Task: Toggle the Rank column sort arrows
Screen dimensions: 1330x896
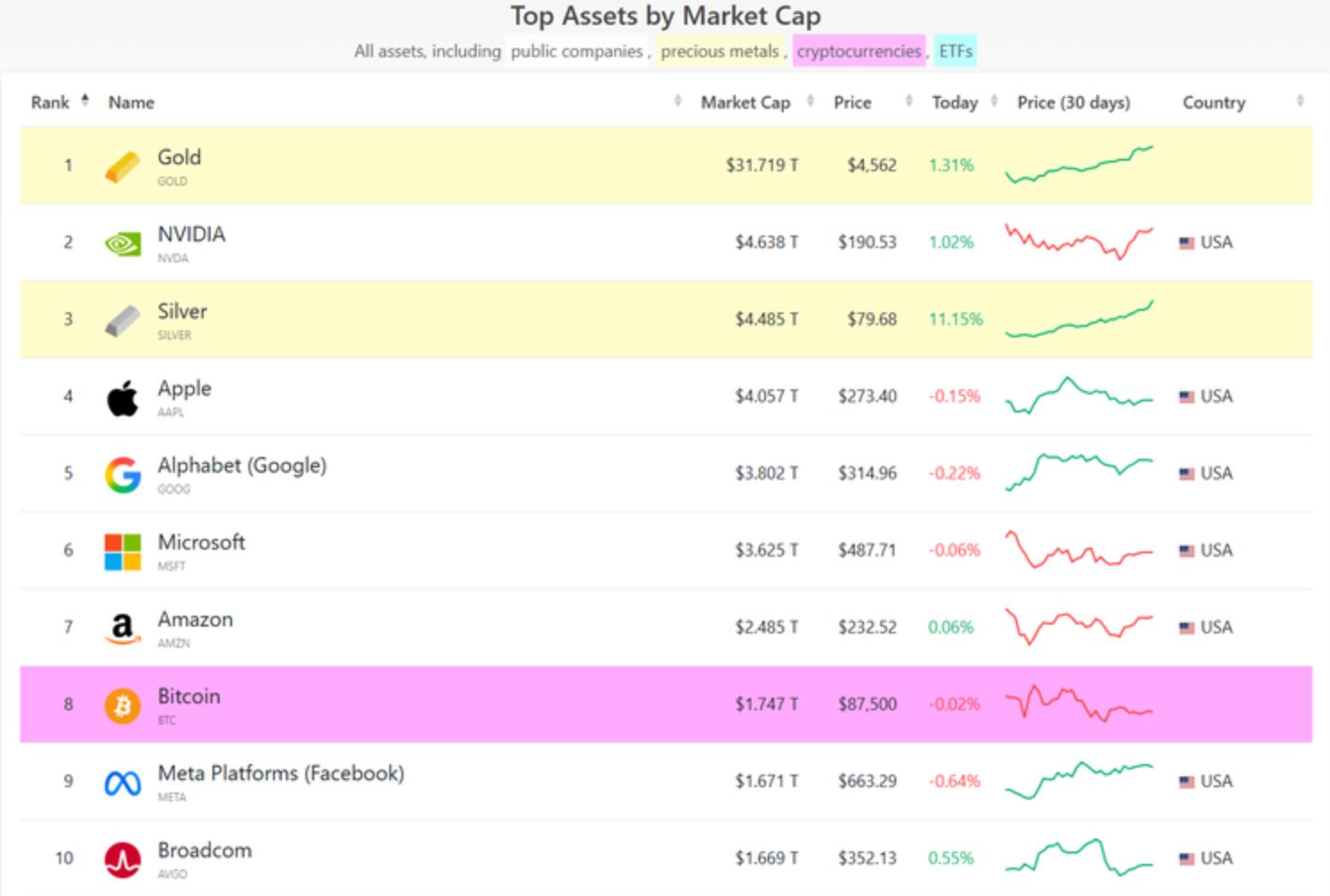Action: [x=84, y=101]
